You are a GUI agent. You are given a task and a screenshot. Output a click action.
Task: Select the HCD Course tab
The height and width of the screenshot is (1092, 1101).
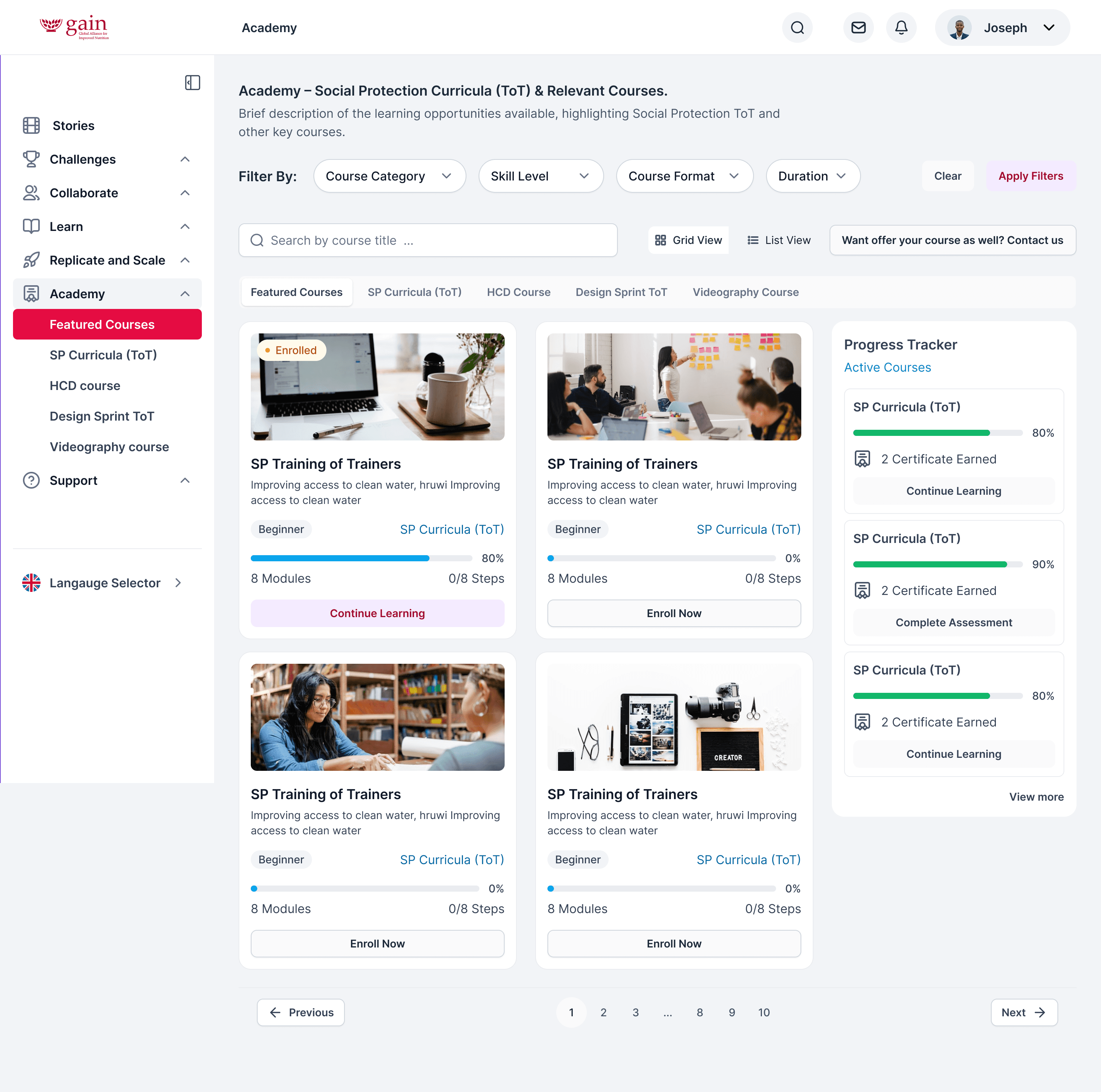pyautogui.click(x=518, y=292)
